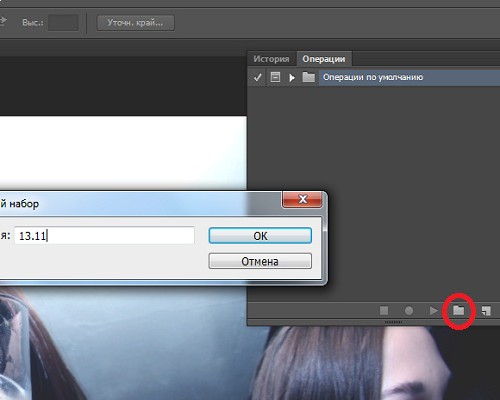The image size is (500, 400).
Task: Click the Create new action page icon
Action: [486, 311]
